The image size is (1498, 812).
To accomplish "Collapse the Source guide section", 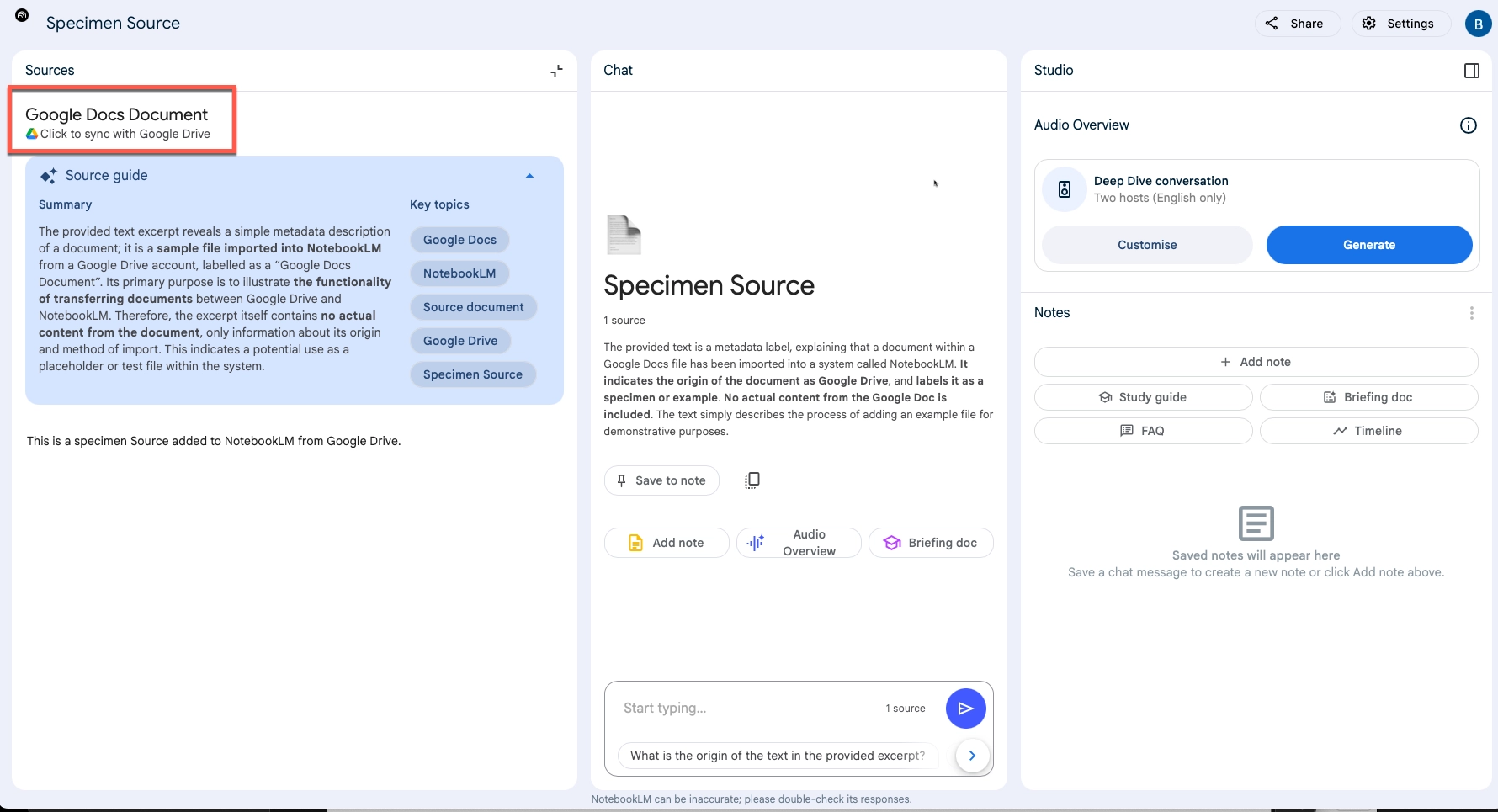I will click(x=529, y=176).
